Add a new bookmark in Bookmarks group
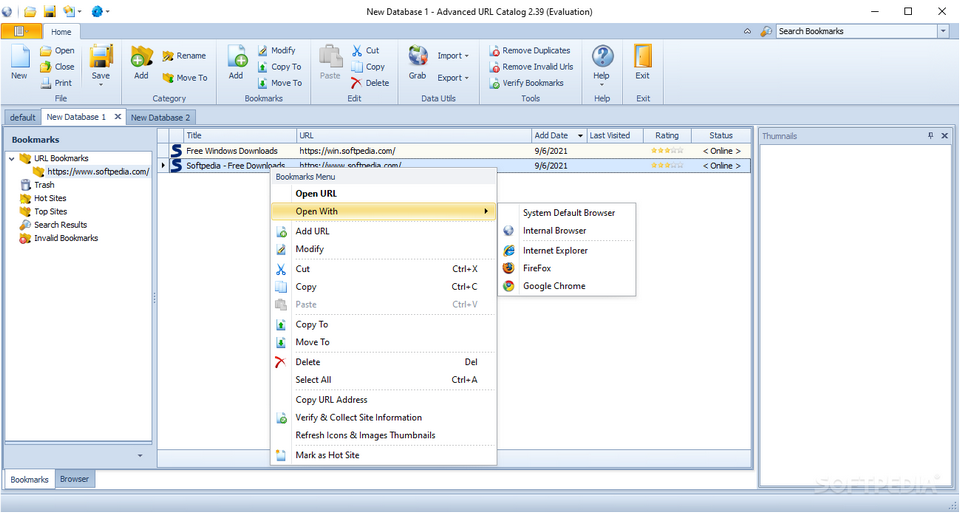The height and width of the screenshot is (513, 960). 236,63
